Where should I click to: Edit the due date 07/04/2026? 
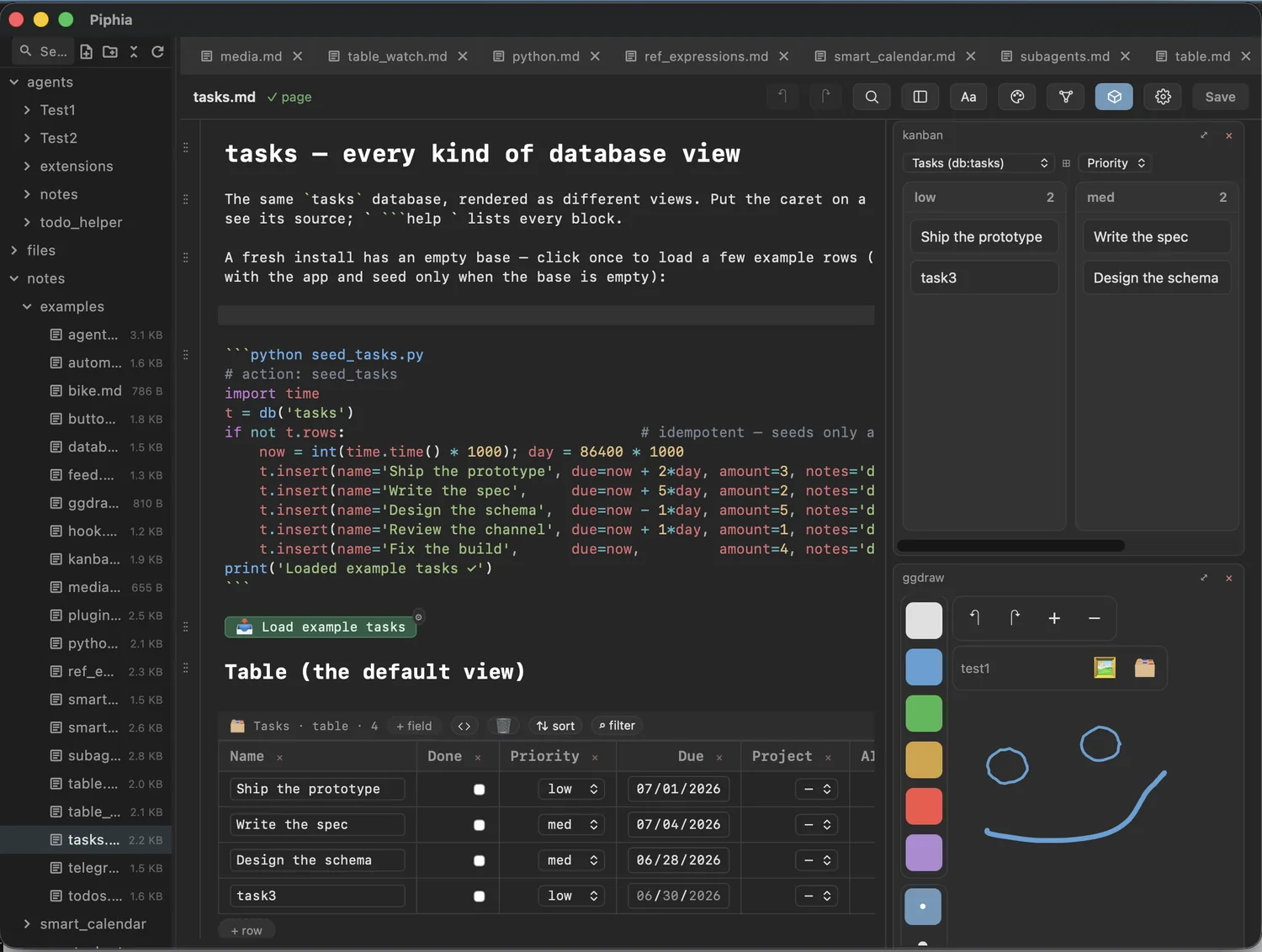click(678, 825)
